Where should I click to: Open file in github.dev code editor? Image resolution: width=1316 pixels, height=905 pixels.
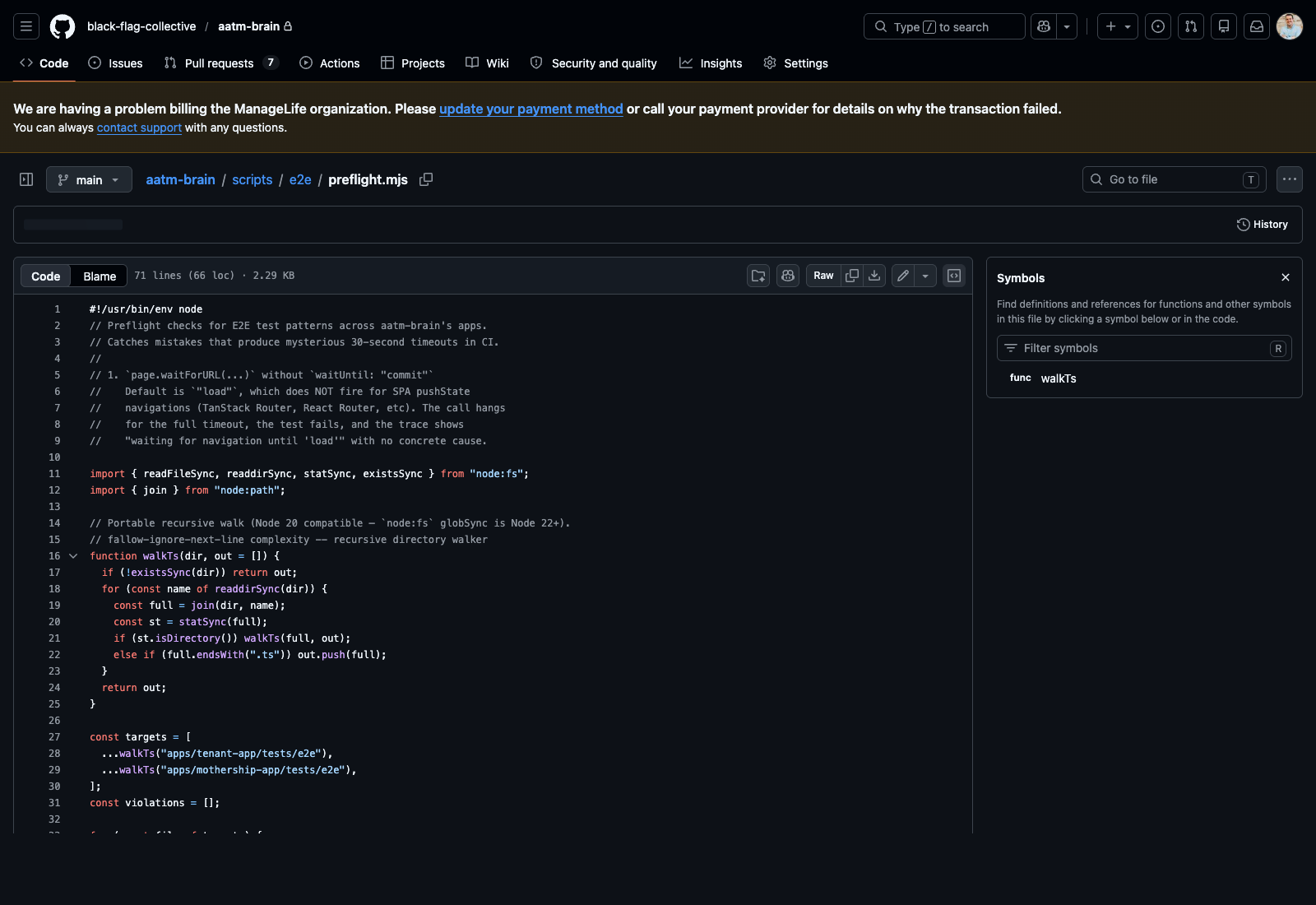point(953,276)
